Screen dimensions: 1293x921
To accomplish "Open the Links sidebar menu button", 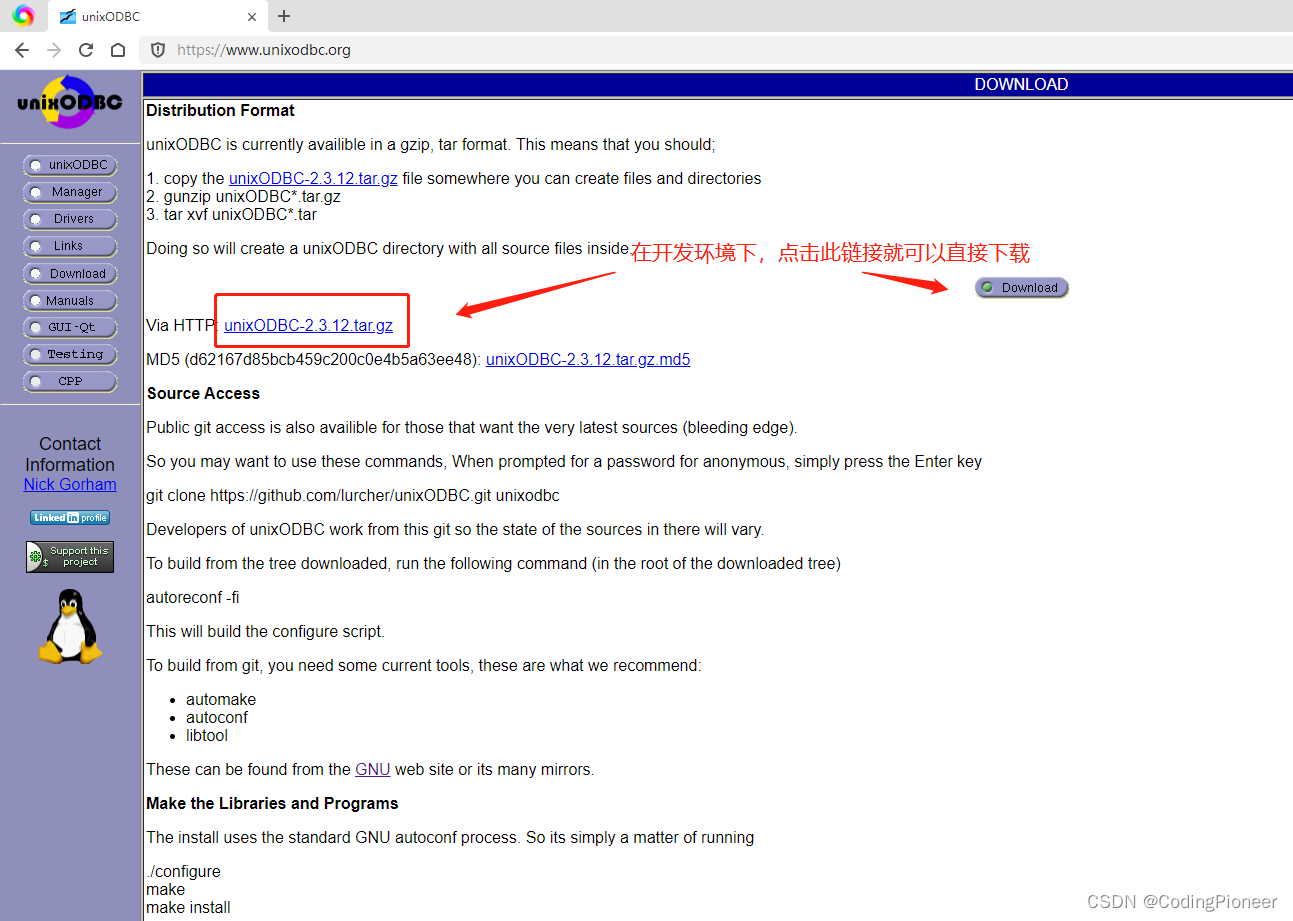I will 70,246.
